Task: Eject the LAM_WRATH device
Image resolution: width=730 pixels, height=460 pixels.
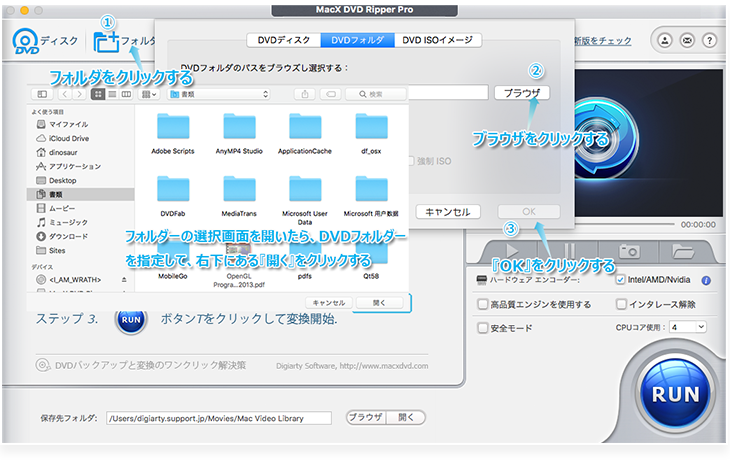Action: point(124,280)
